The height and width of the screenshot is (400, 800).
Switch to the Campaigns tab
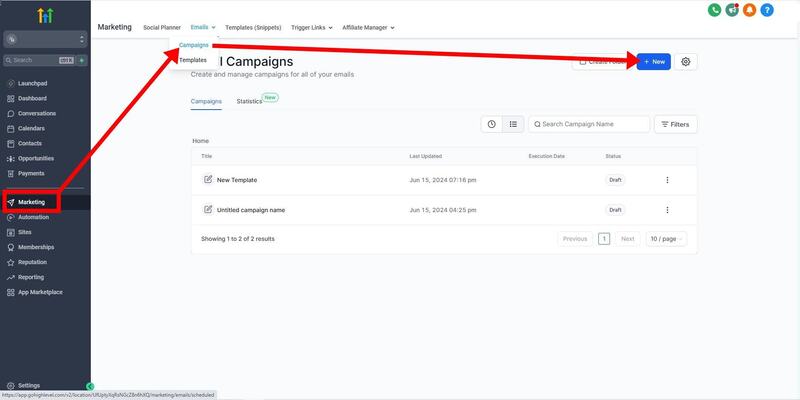(206, 102)
